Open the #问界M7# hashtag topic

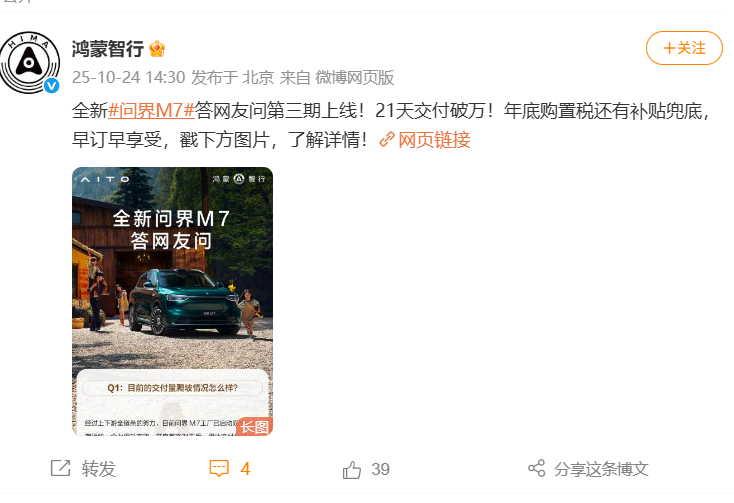pyautogui.click(x=151, y=110)
